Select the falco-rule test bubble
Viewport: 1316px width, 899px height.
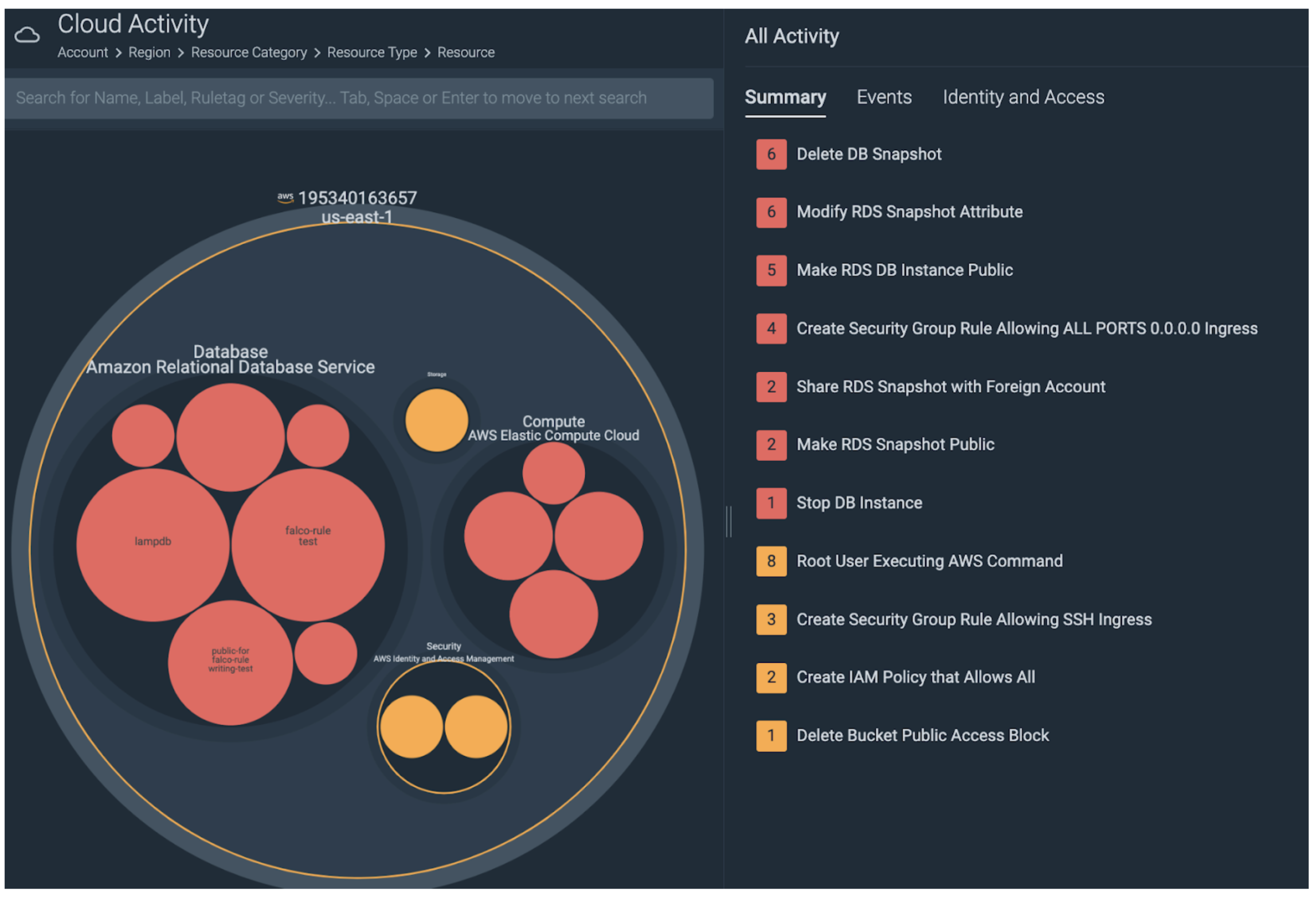click(x=308, y=545)
